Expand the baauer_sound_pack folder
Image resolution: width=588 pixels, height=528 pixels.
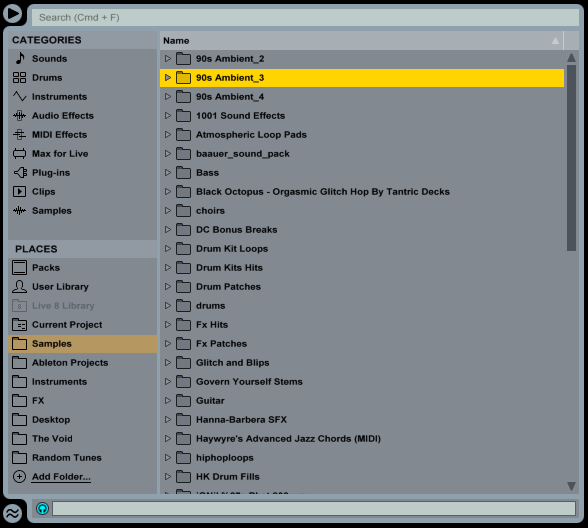click(168, 154)
